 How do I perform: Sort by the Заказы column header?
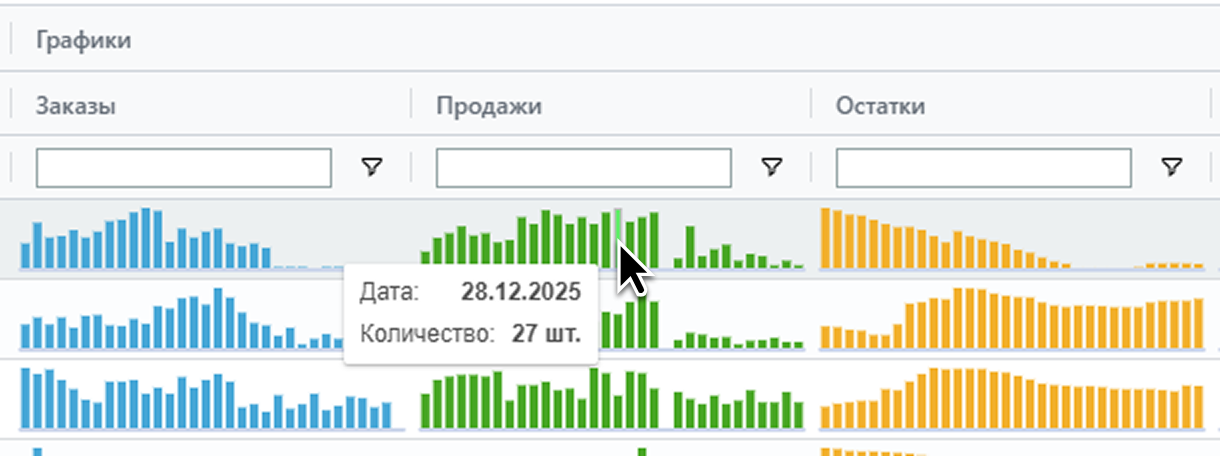tap(76, 106)
